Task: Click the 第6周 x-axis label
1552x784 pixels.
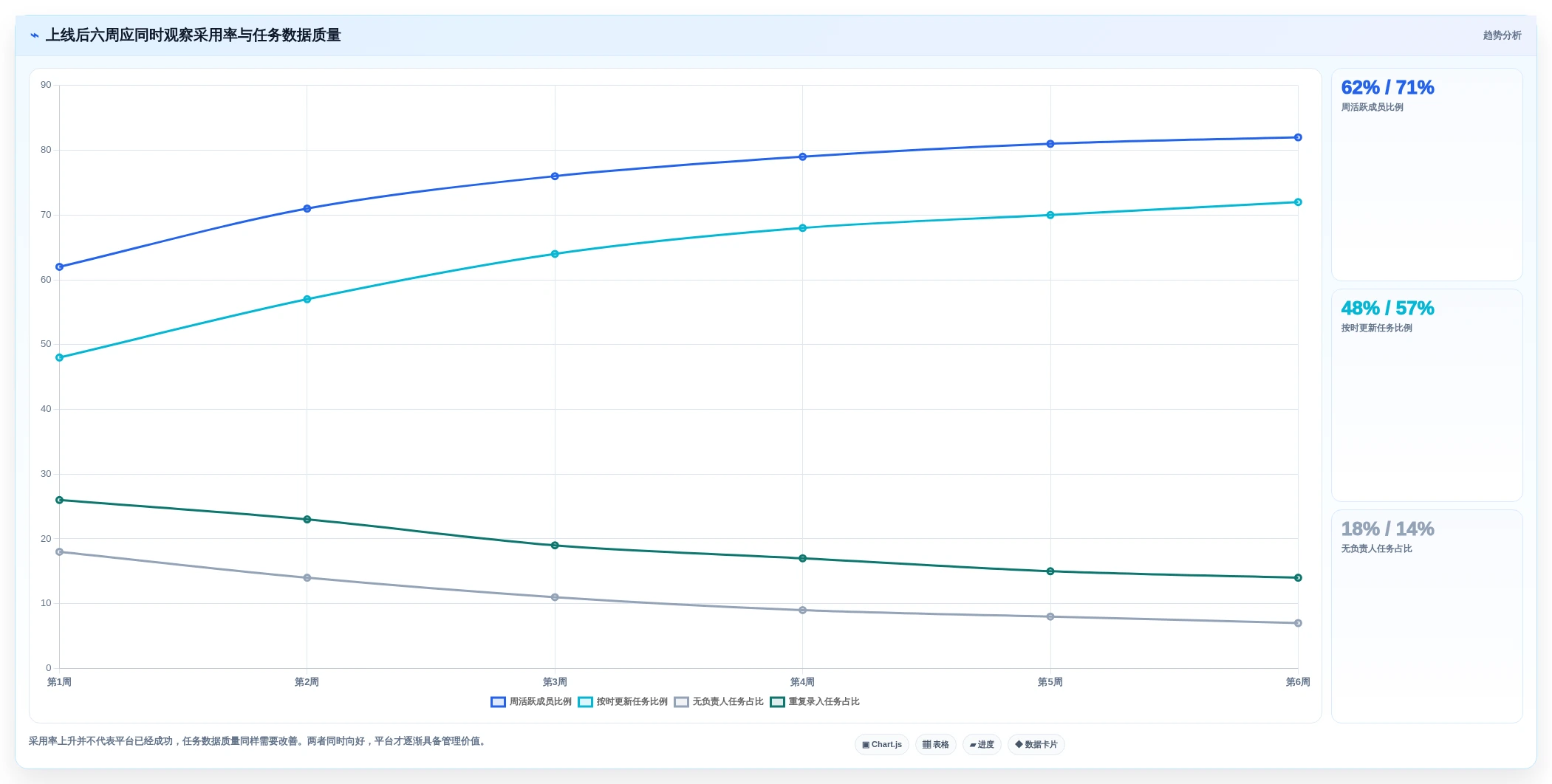Action: point(1298,682)
